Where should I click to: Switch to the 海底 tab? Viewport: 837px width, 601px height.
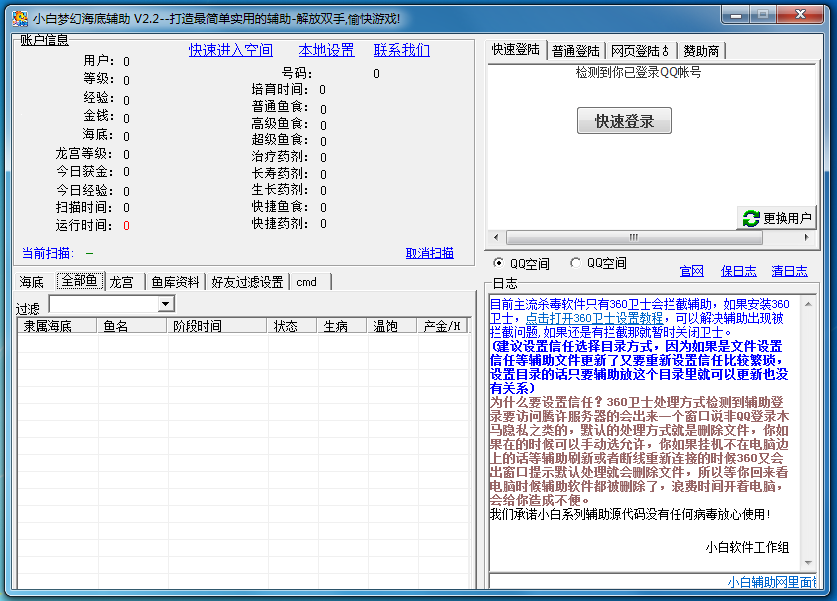point(31,282)
